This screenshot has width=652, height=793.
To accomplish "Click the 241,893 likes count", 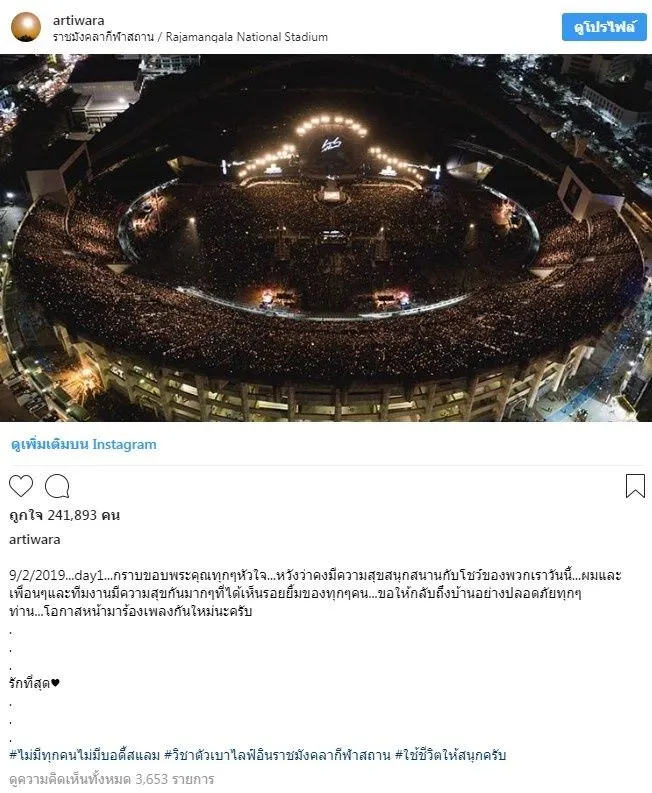I will (x=64, y=515).
